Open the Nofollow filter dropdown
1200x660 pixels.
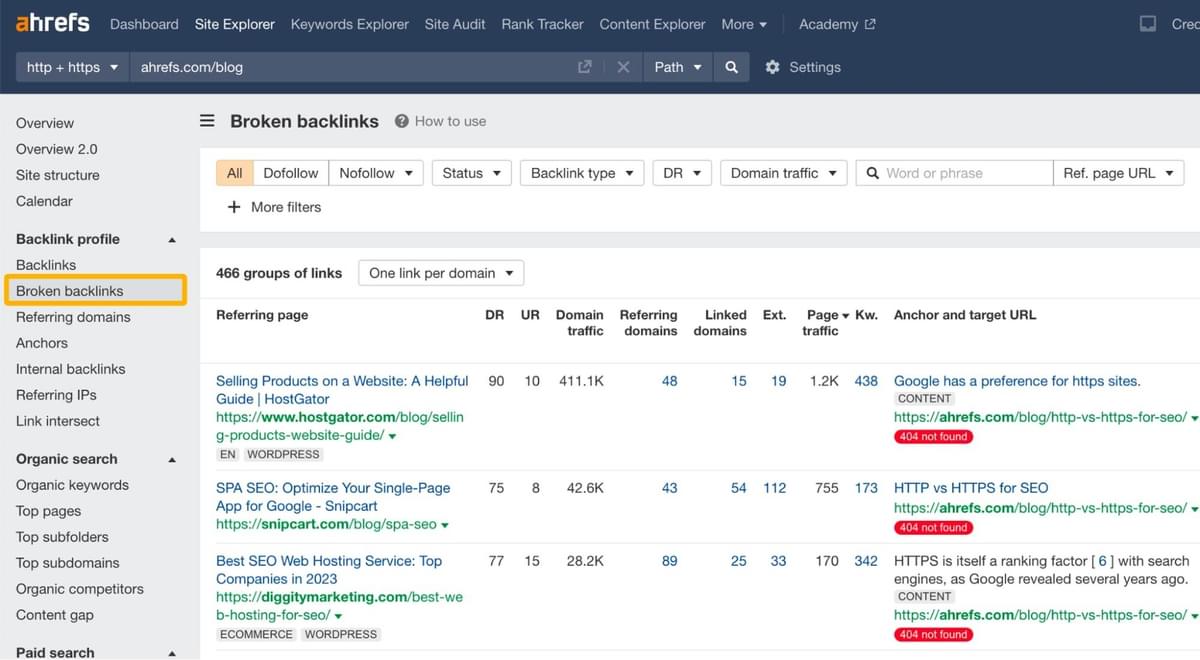(x=376, y=173)
